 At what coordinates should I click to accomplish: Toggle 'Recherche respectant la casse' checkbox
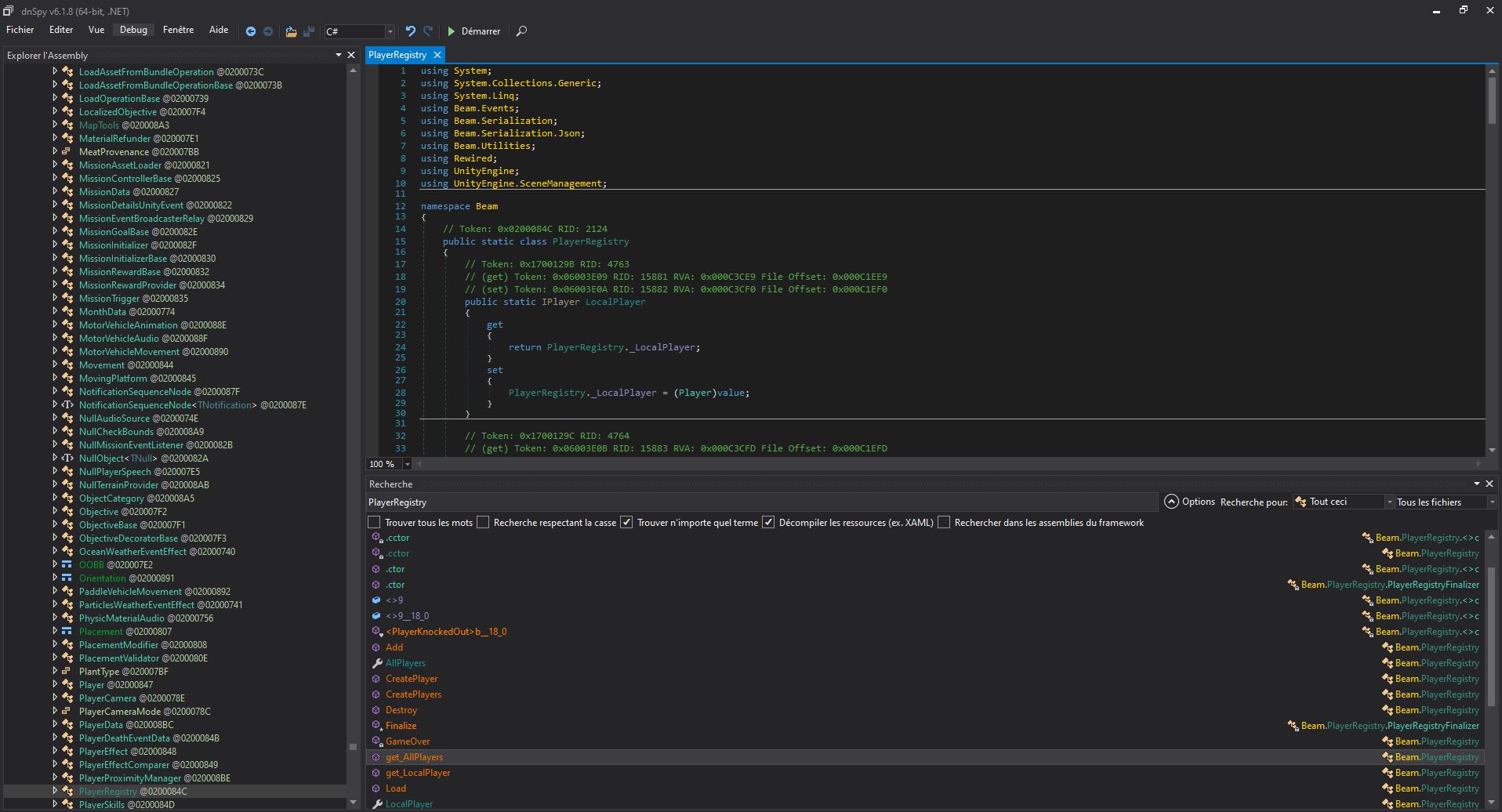pyautogui.click(x=483, y=522)
